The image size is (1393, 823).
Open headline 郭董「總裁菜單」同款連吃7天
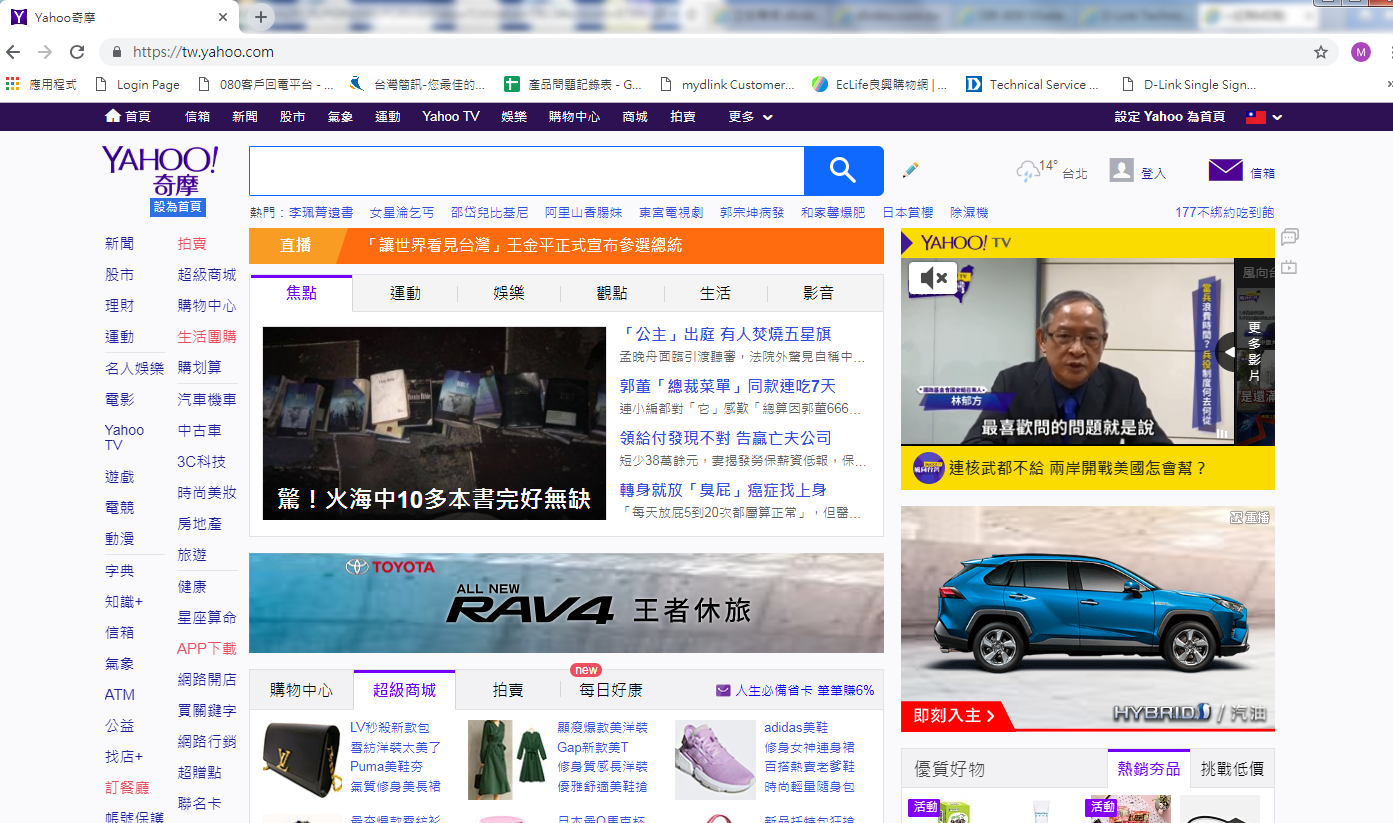tap(727, 386)
